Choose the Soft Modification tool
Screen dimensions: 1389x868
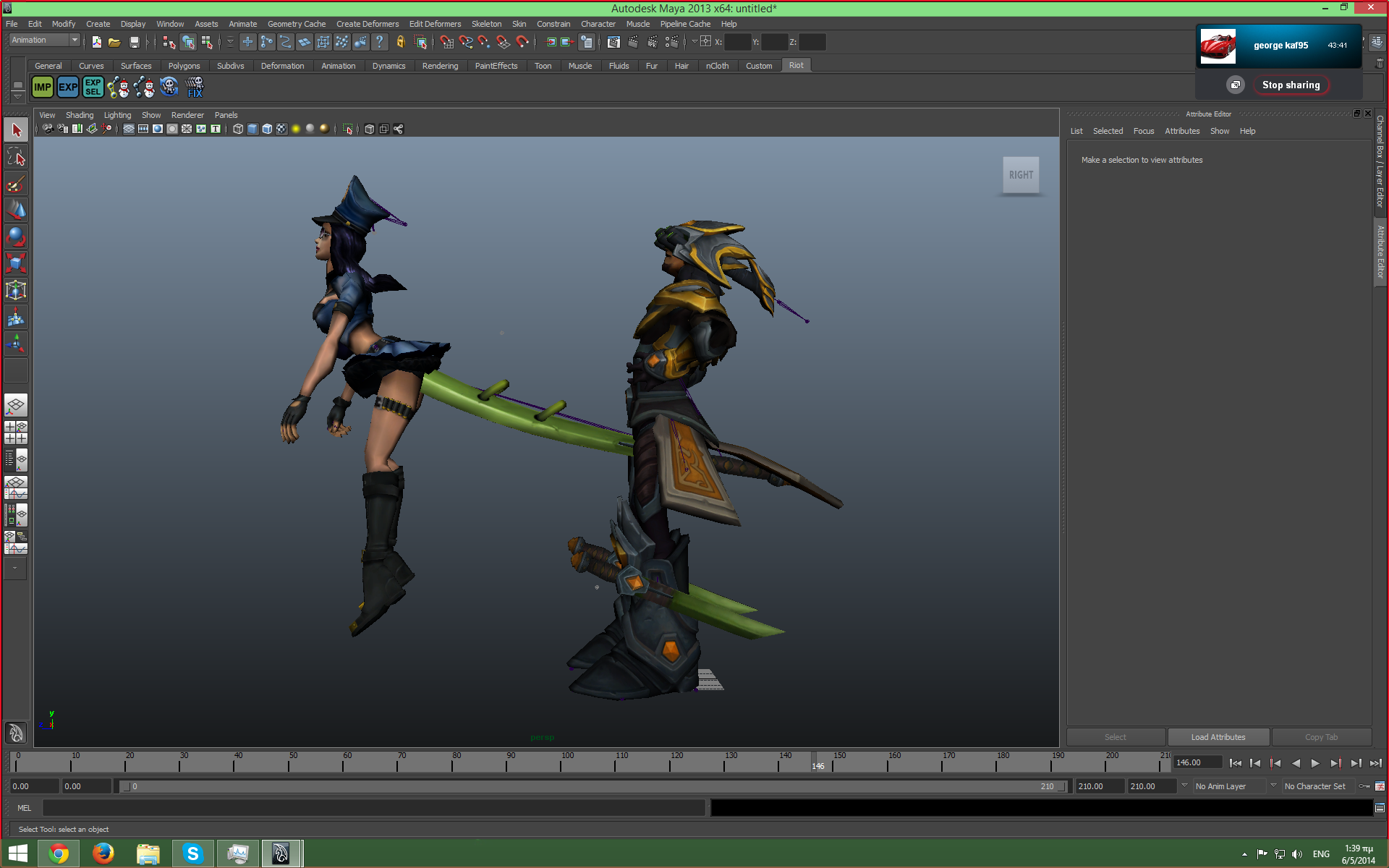[16, 317]
